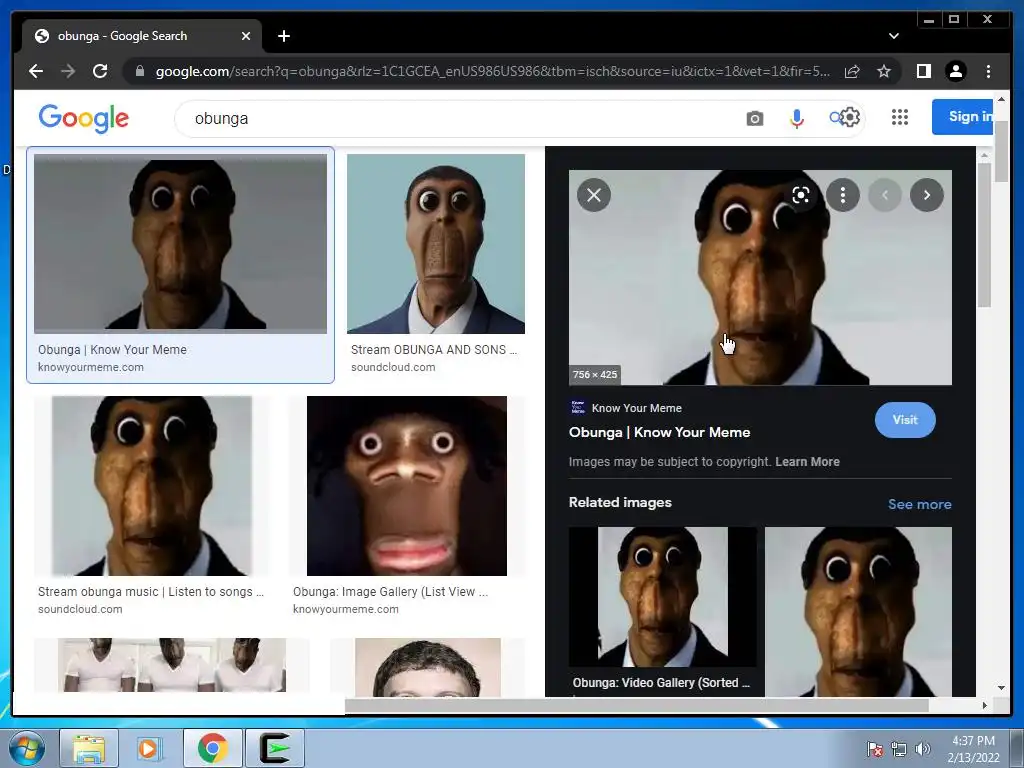Click 756 × 425 image size label
This screenshot has width=1024, height=768.
click(595, 374)
